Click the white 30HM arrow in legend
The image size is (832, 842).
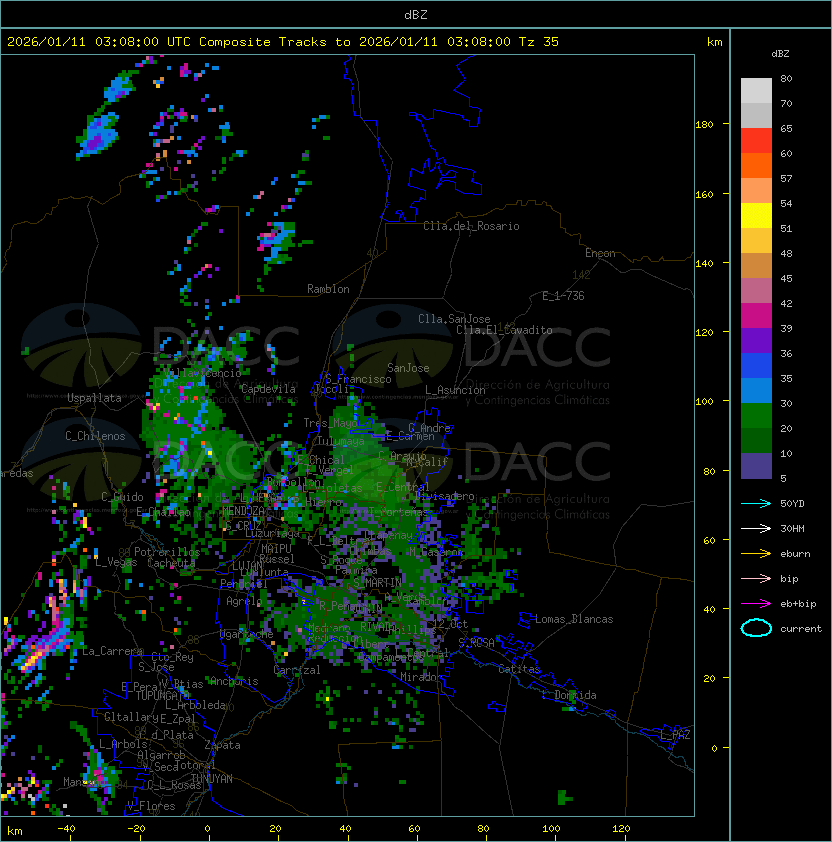(x=756, y=528)
